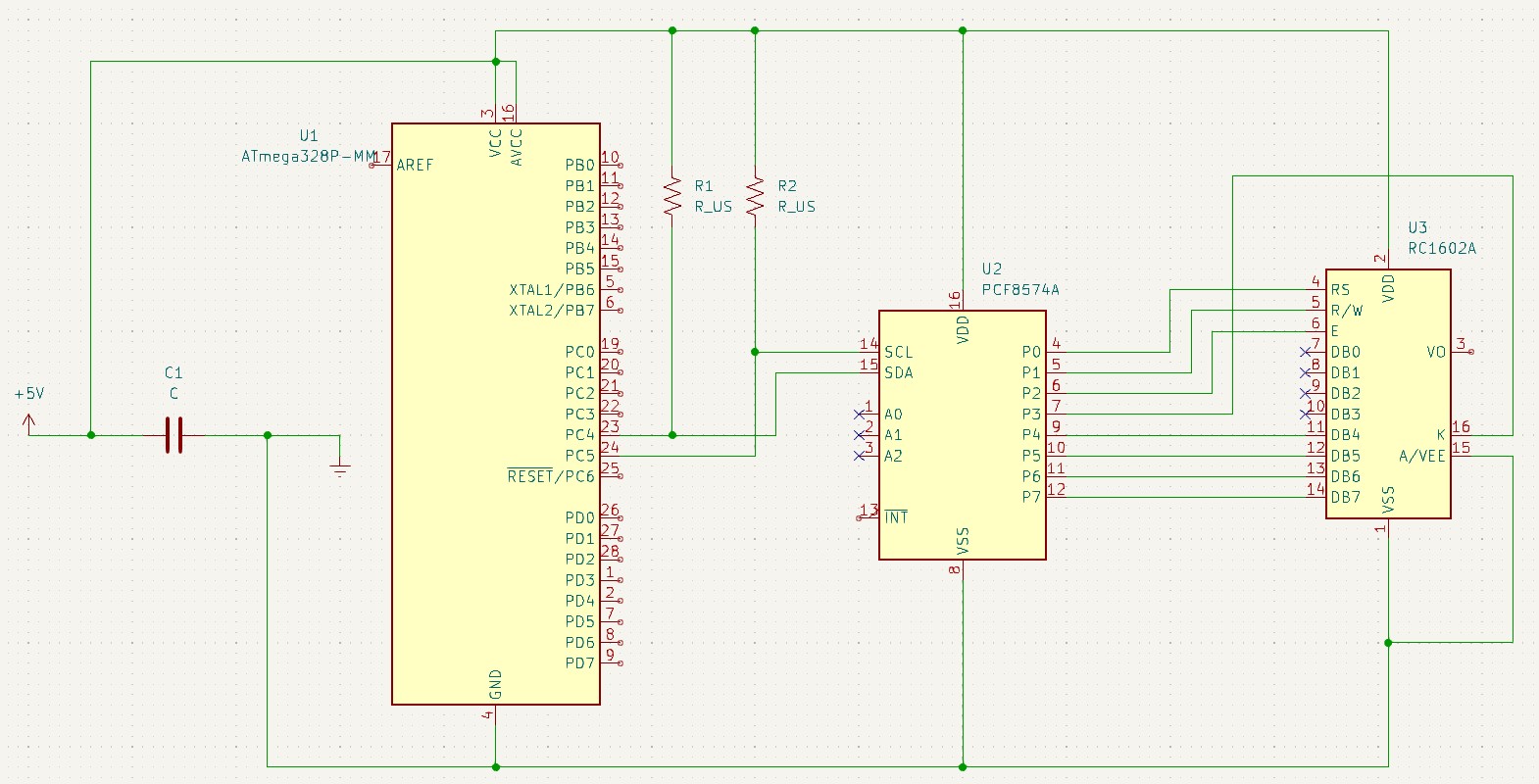Viewport: 1539px width, 784px height.
Task: Select the R_US value beside R2
Action: coord(797,207)
